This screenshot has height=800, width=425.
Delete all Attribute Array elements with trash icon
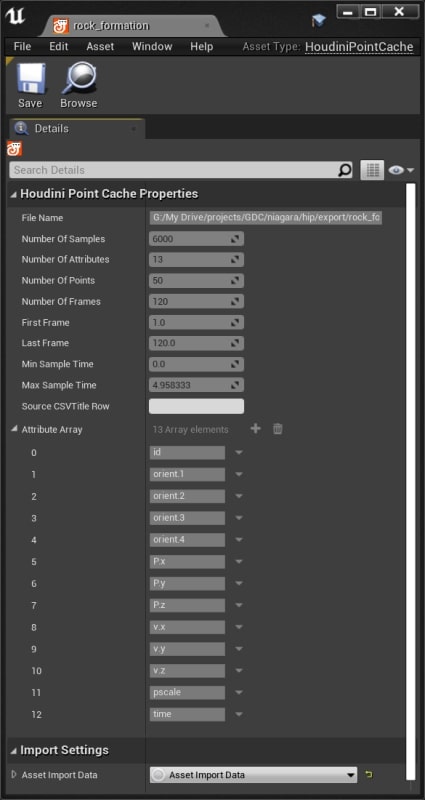278,429
